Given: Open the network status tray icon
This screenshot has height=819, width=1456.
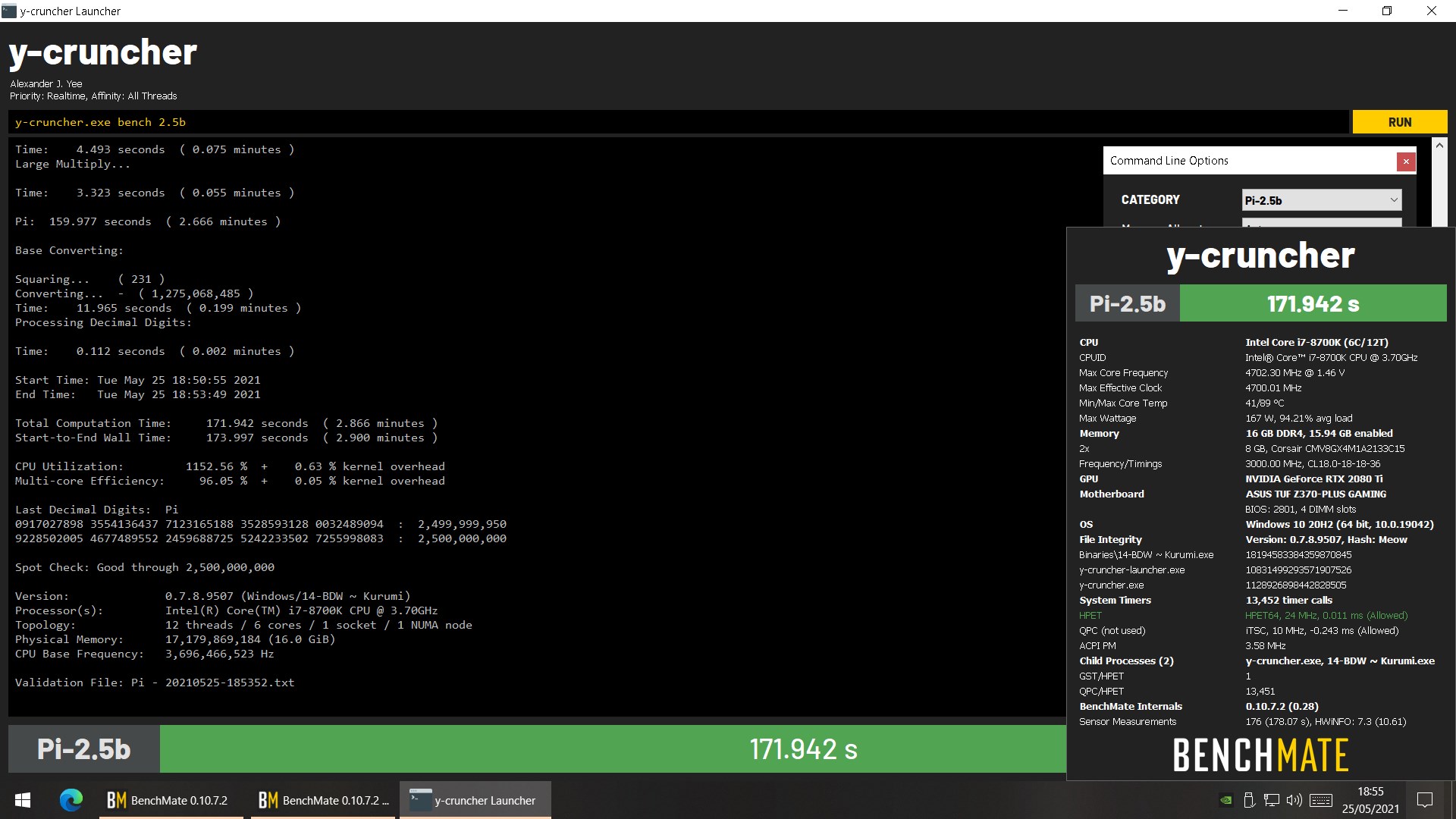Looking at the screenshot, I should (x=1272, y=800).
